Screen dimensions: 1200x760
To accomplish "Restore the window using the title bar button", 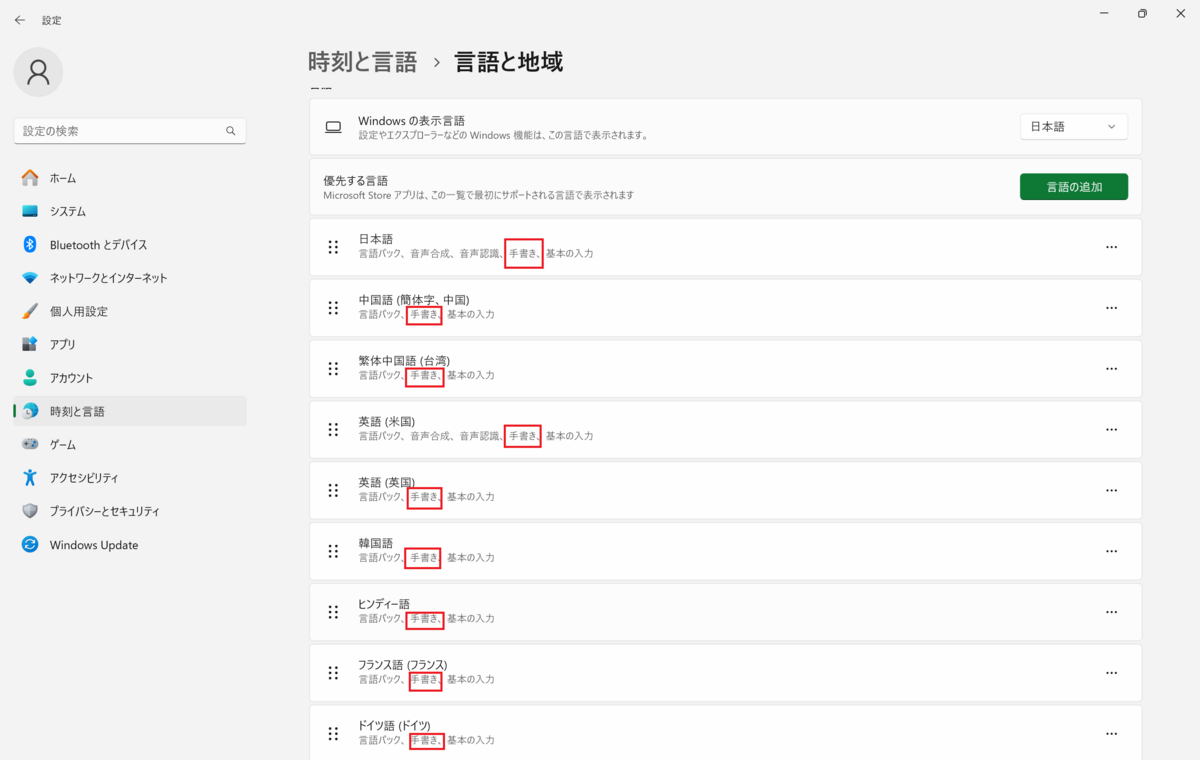I will [1142, 14].
